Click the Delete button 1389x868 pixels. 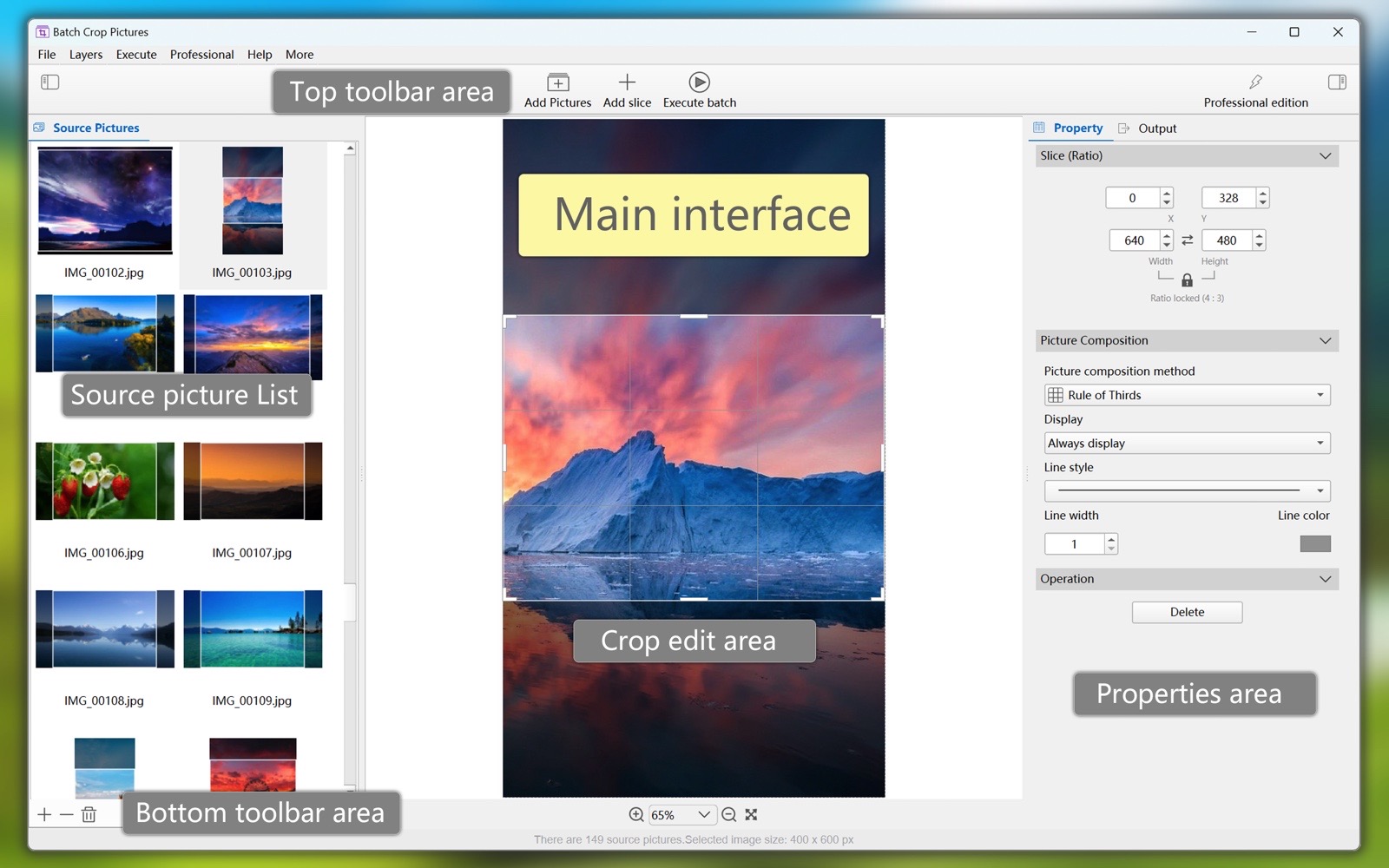[x=1187, y=612]
